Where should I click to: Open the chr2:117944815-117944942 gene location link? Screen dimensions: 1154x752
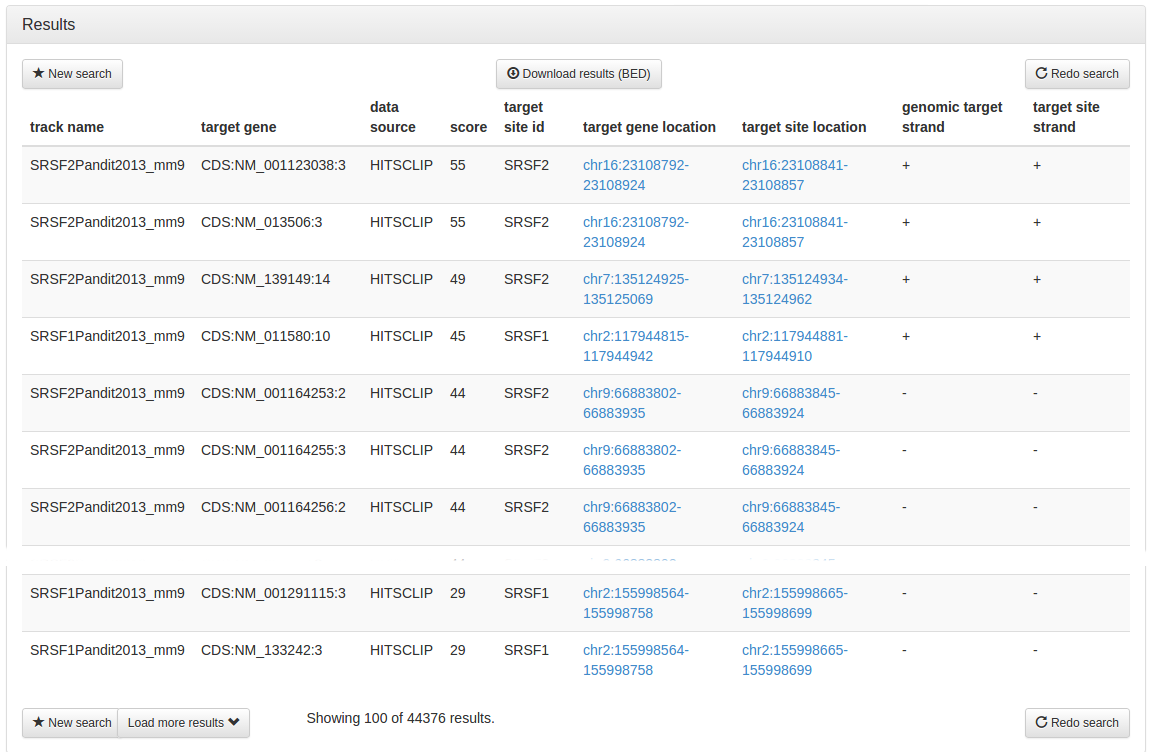tap(636, 346)
